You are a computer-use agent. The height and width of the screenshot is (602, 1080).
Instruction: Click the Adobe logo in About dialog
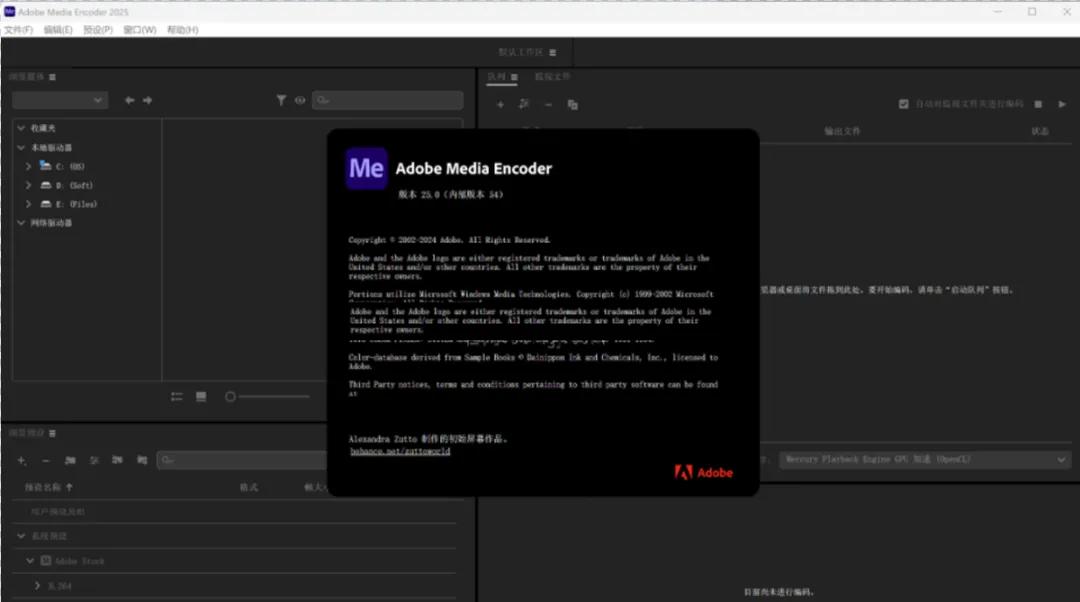[x=703, y=473]
